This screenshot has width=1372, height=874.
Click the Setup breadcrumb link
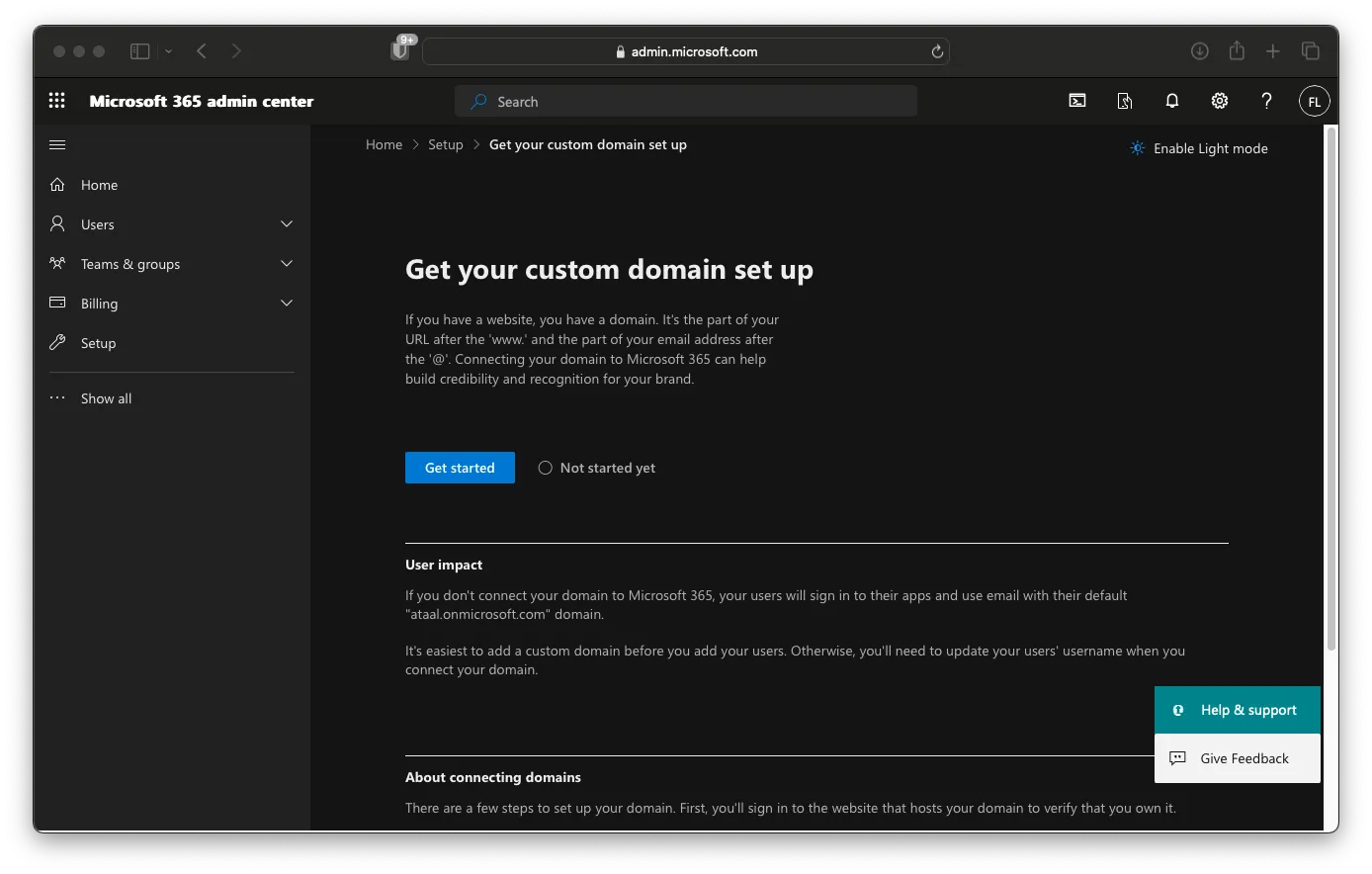tap(445, 144)
